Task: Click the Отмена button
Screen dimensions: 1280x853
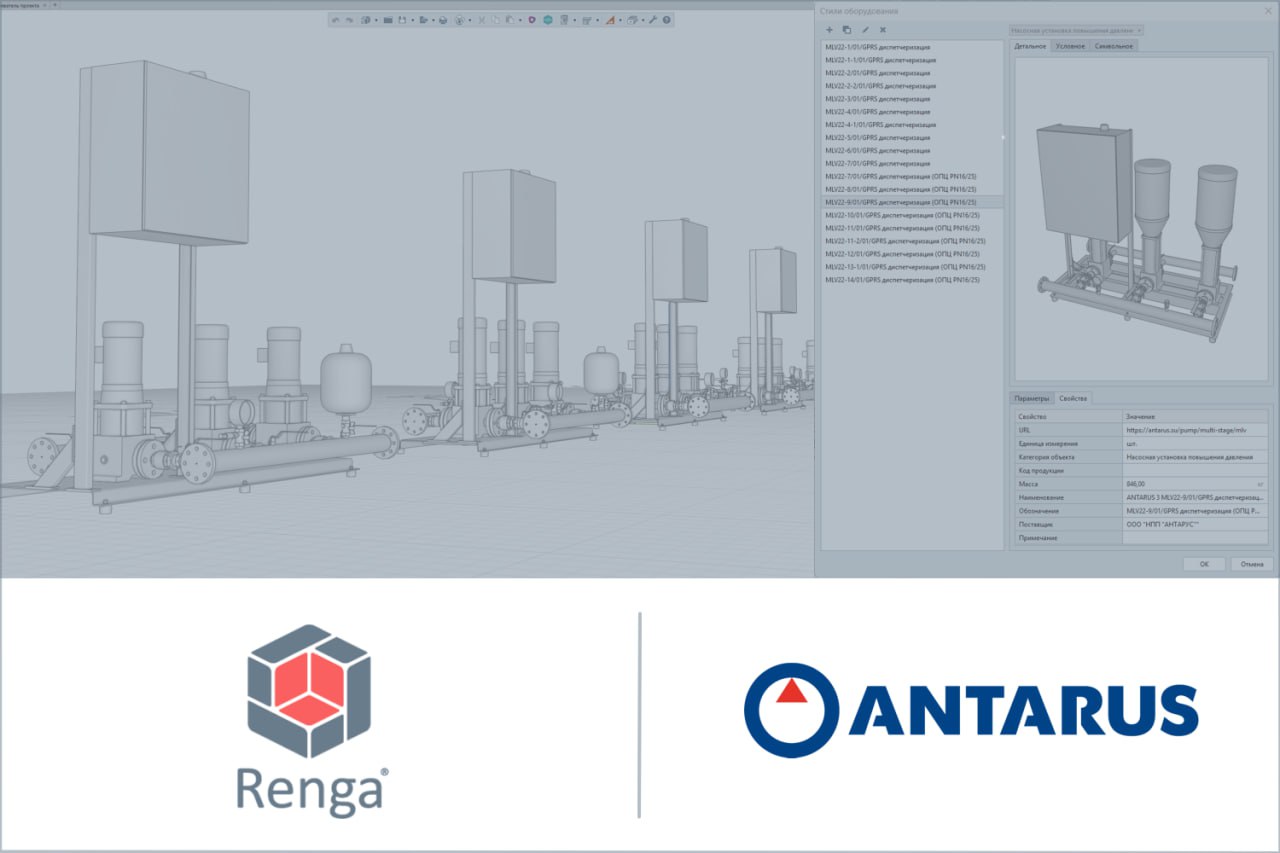Action: point(1252,564)
